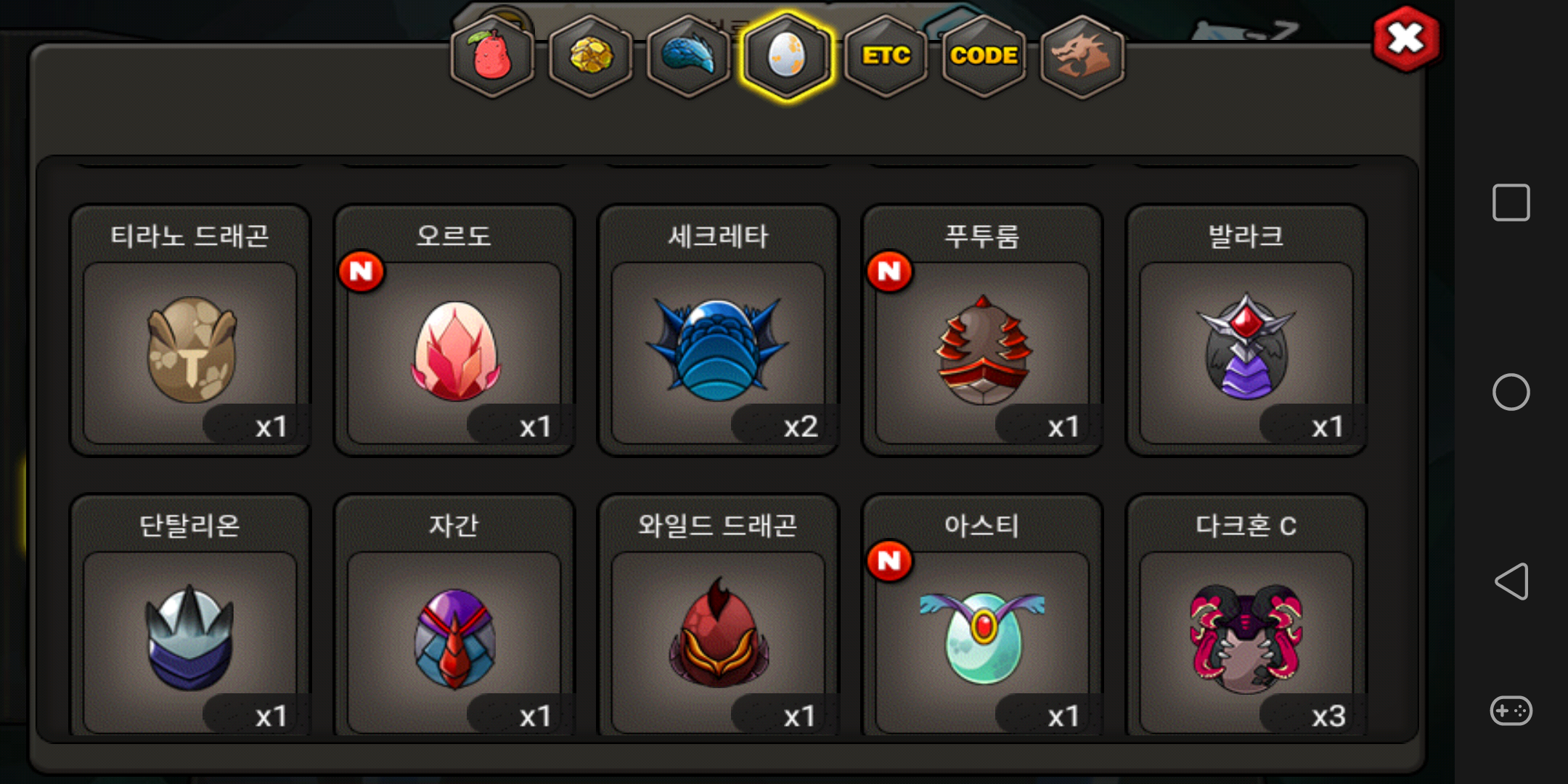The height and width of the screenshot is (784, 1568).
Task: Switch to the CODE tab
Action: tap(984, 56)
